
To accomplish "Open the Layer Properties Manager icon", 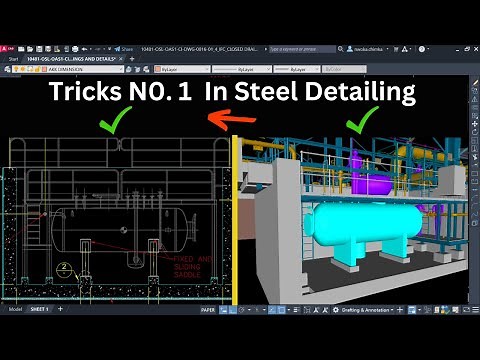I will click(x=7, y=69).
